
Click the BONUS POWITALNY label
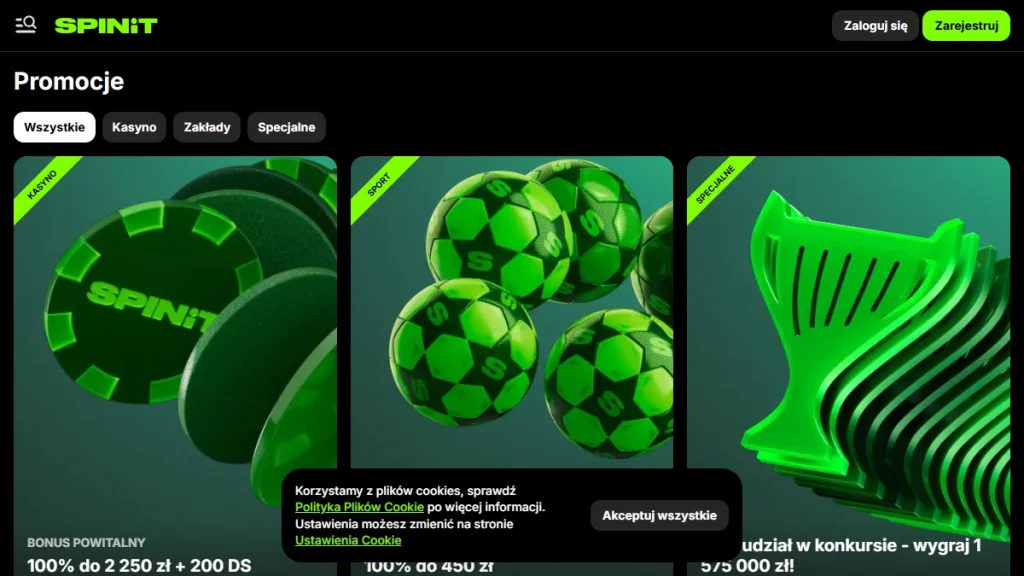[x=86, y=543]
